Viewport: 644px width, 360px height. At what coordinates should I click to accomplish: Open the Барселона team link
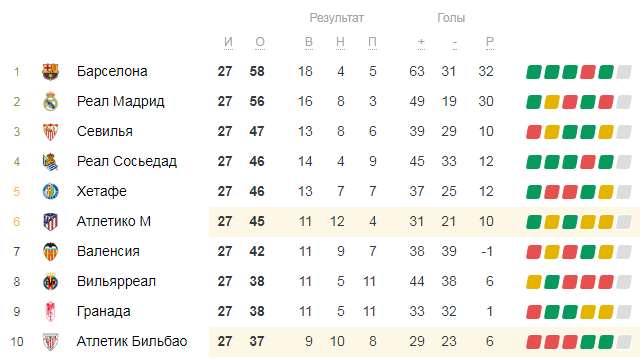112,71
